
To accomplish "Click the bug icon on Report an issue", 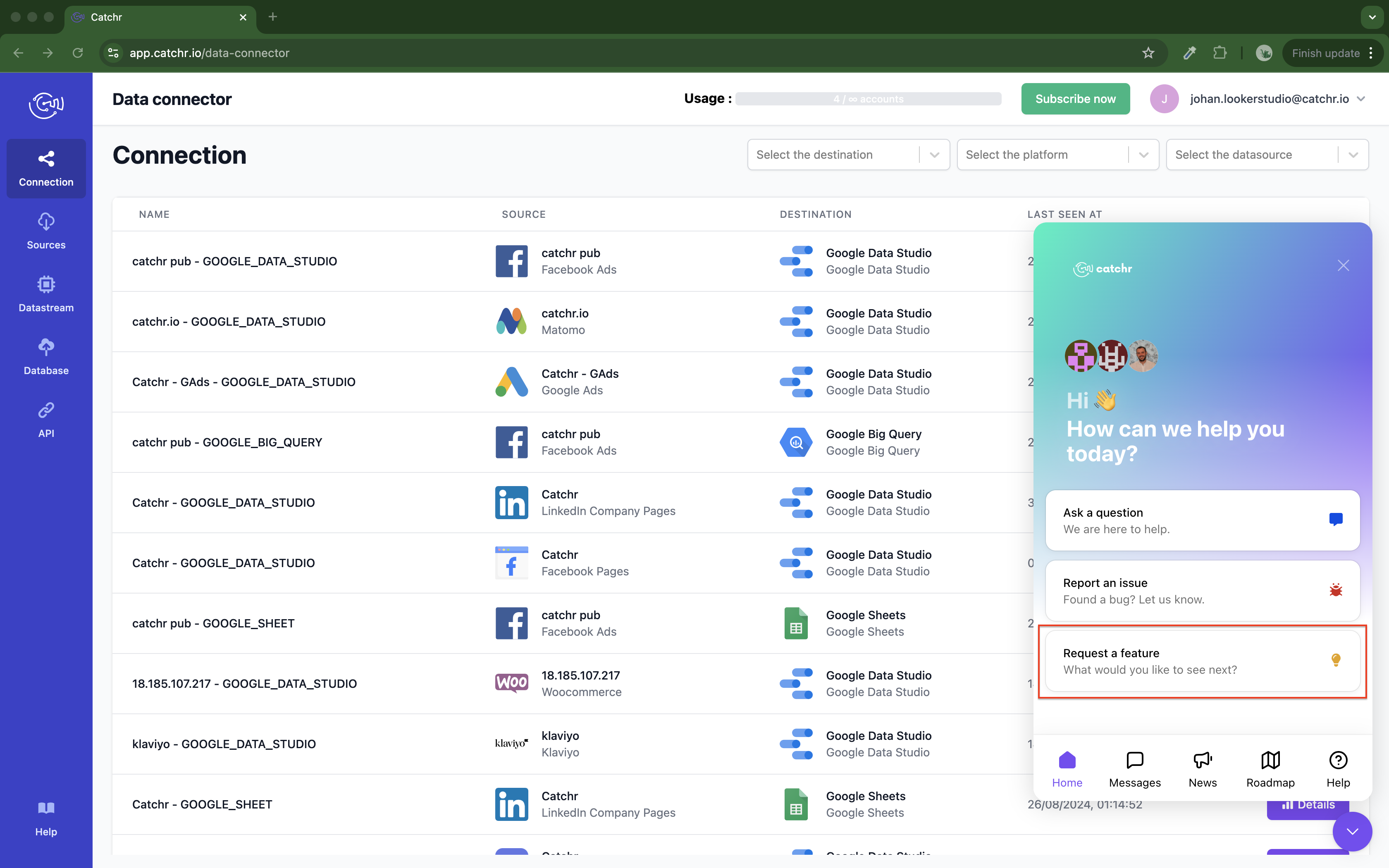I will (x=1336, y=590).
